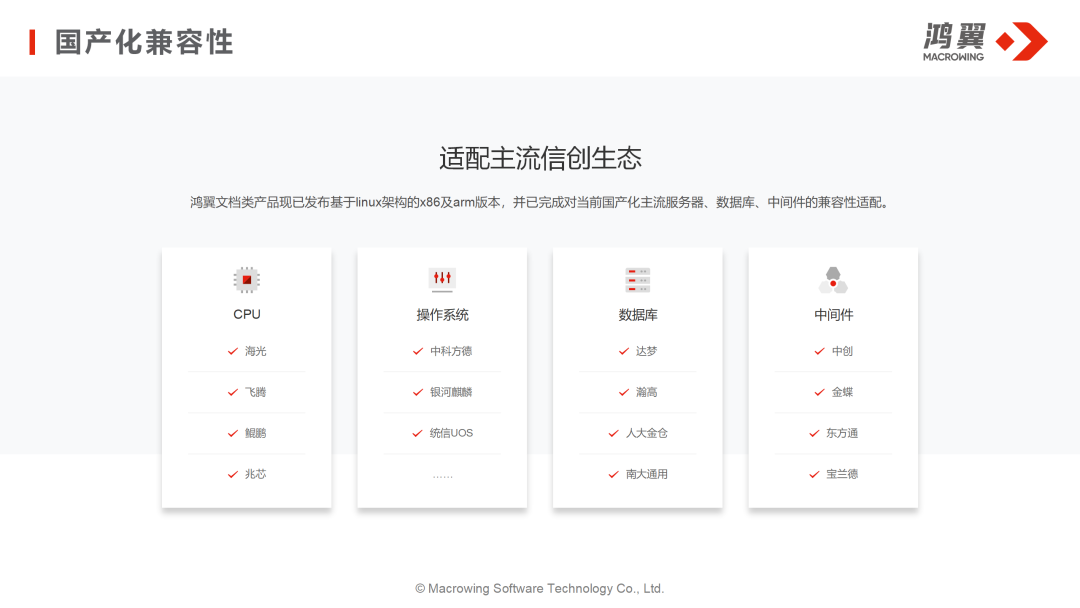Click the 数据库 card heading
1080x608 pixels.
(638, 315)
